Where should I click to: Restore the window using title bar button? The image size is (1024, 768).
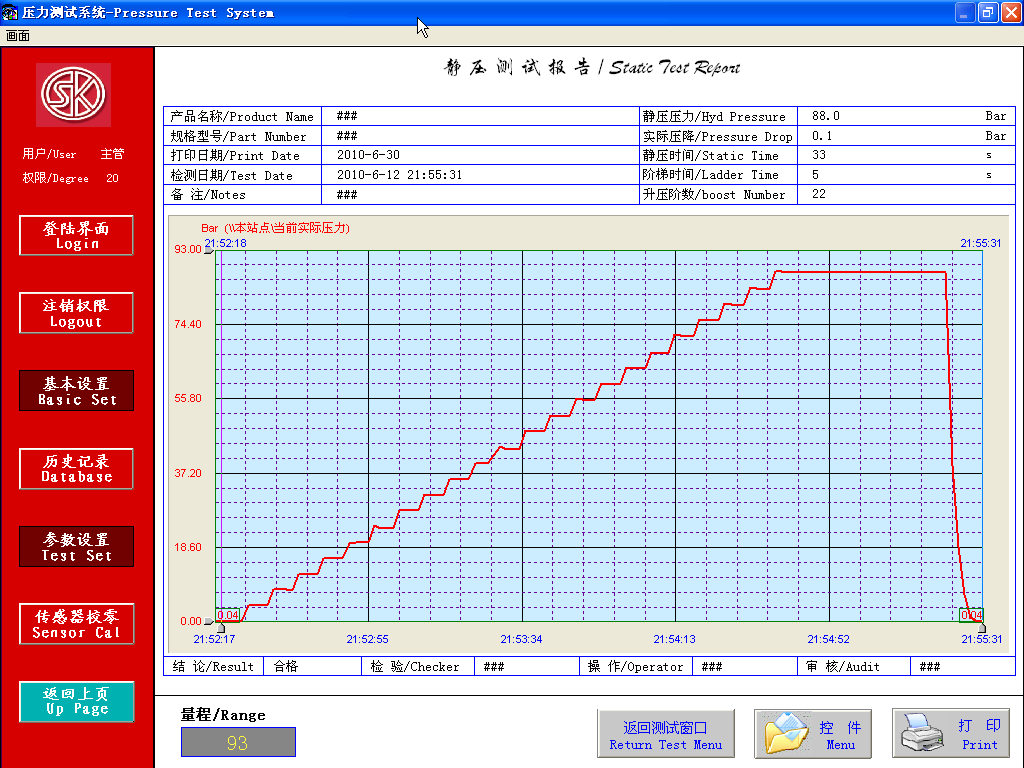987,13
